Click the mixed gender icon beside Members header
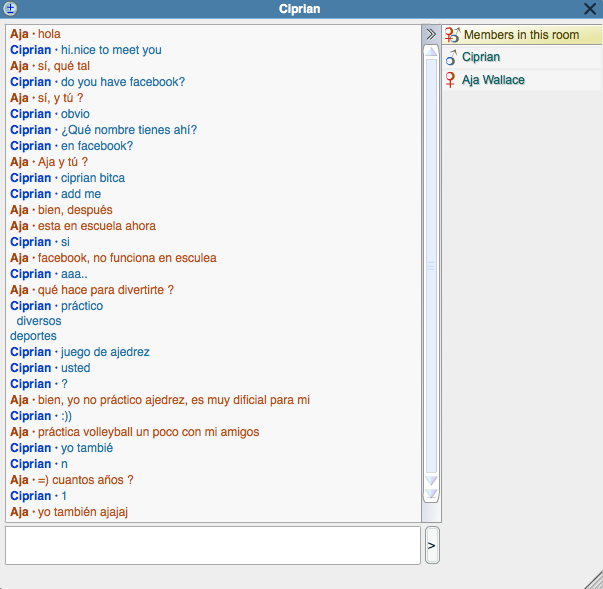 [x=452, y=35]
